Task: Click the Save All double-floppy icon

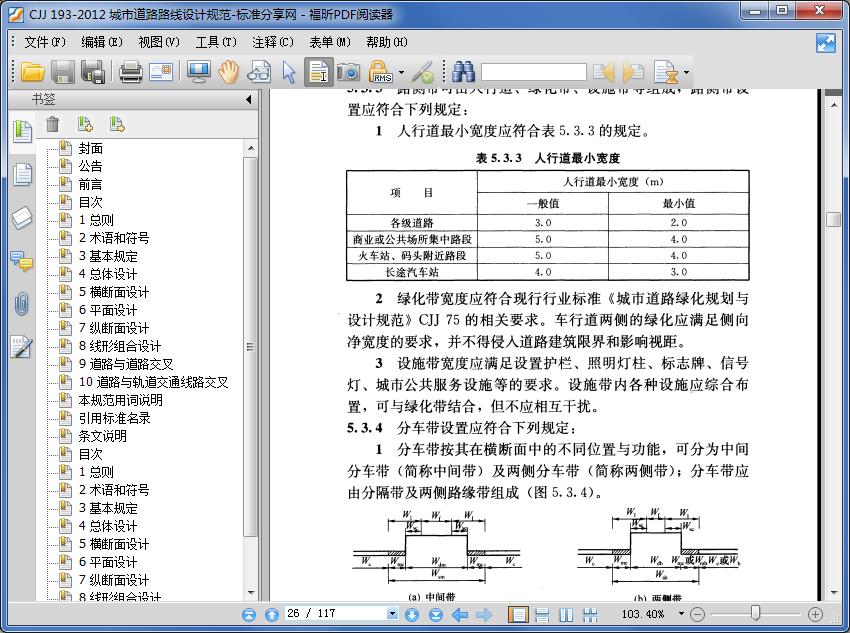Action: [93, 72]
